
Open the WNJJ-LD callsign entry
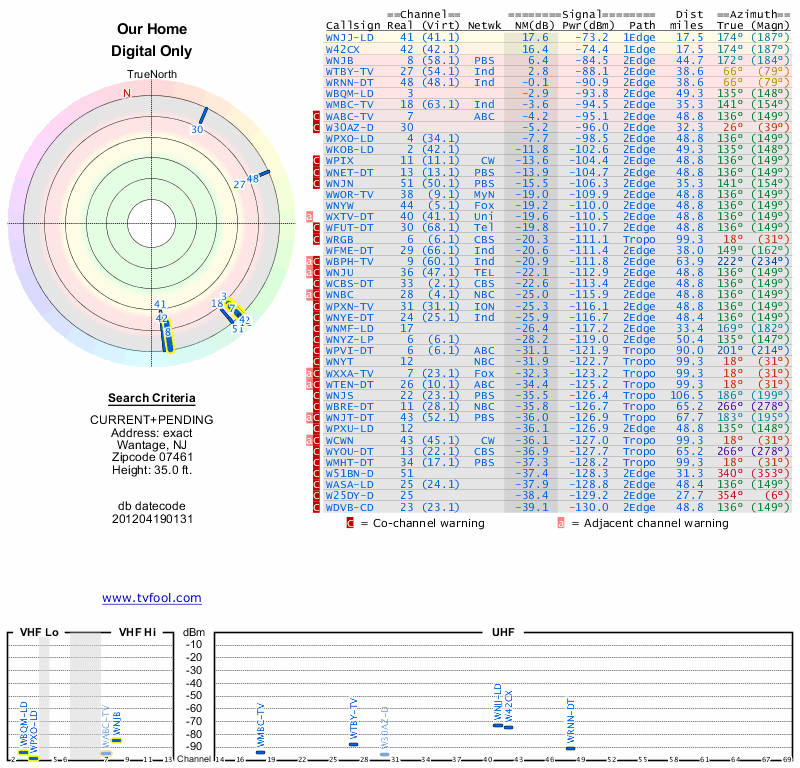(349, 37)
